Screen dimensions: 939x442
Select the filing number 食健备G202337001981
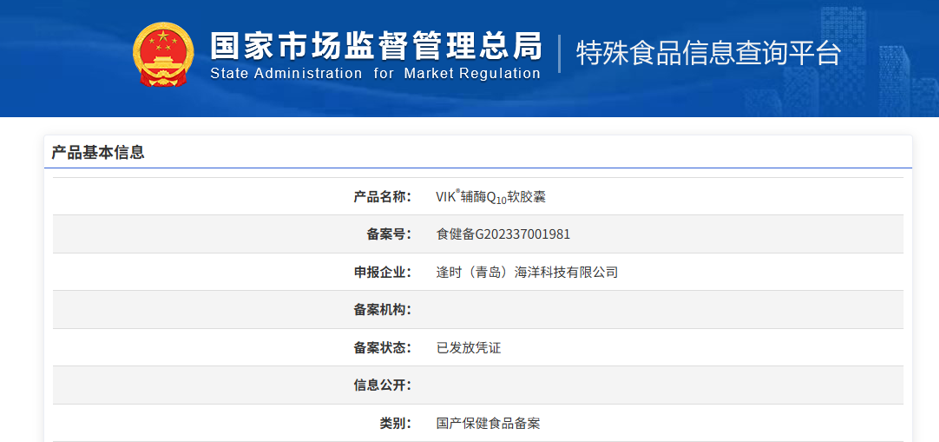click(x=503, y=234)
